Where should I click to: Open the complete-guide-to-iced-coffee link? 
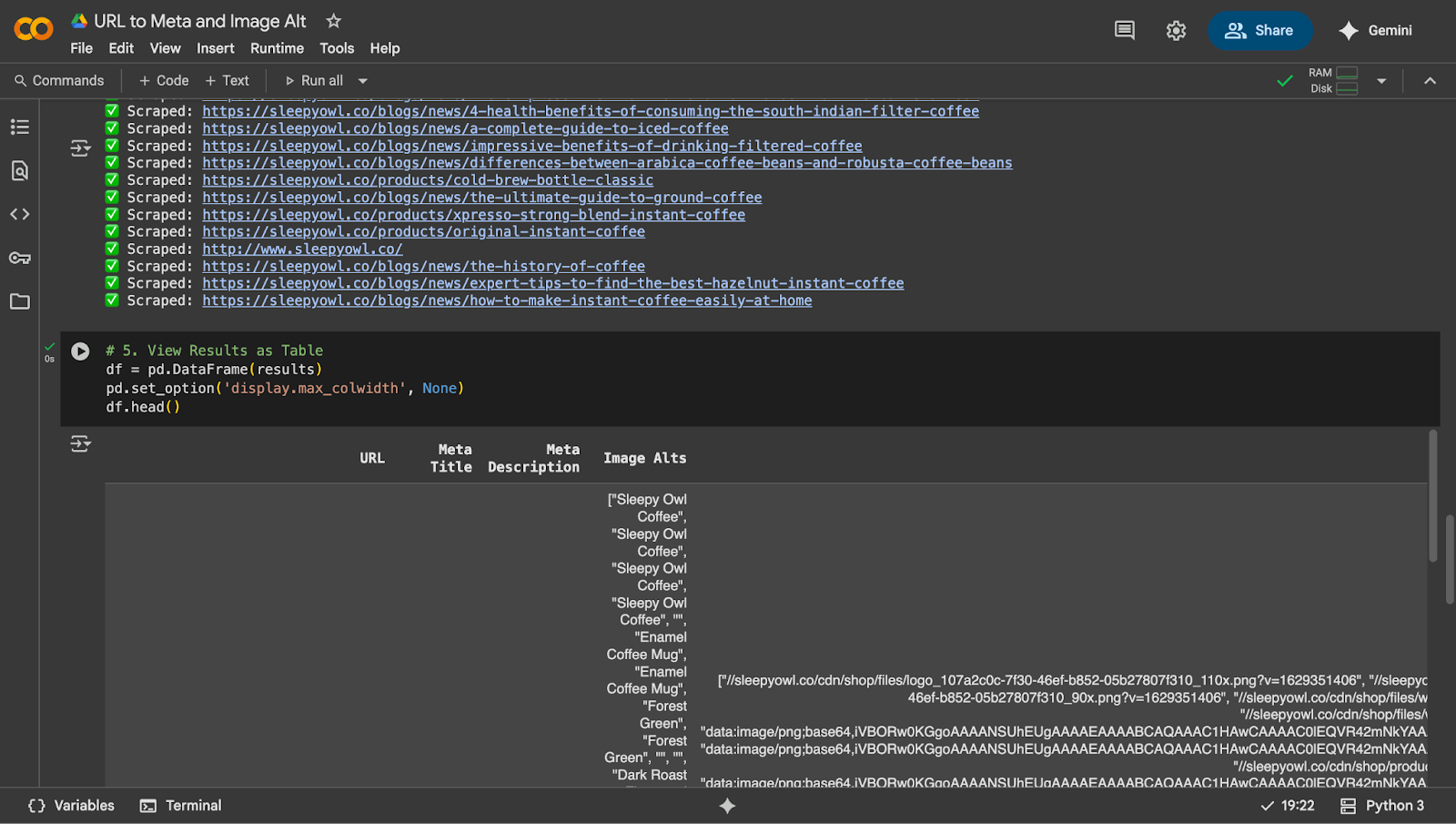(x=465, y=128)
